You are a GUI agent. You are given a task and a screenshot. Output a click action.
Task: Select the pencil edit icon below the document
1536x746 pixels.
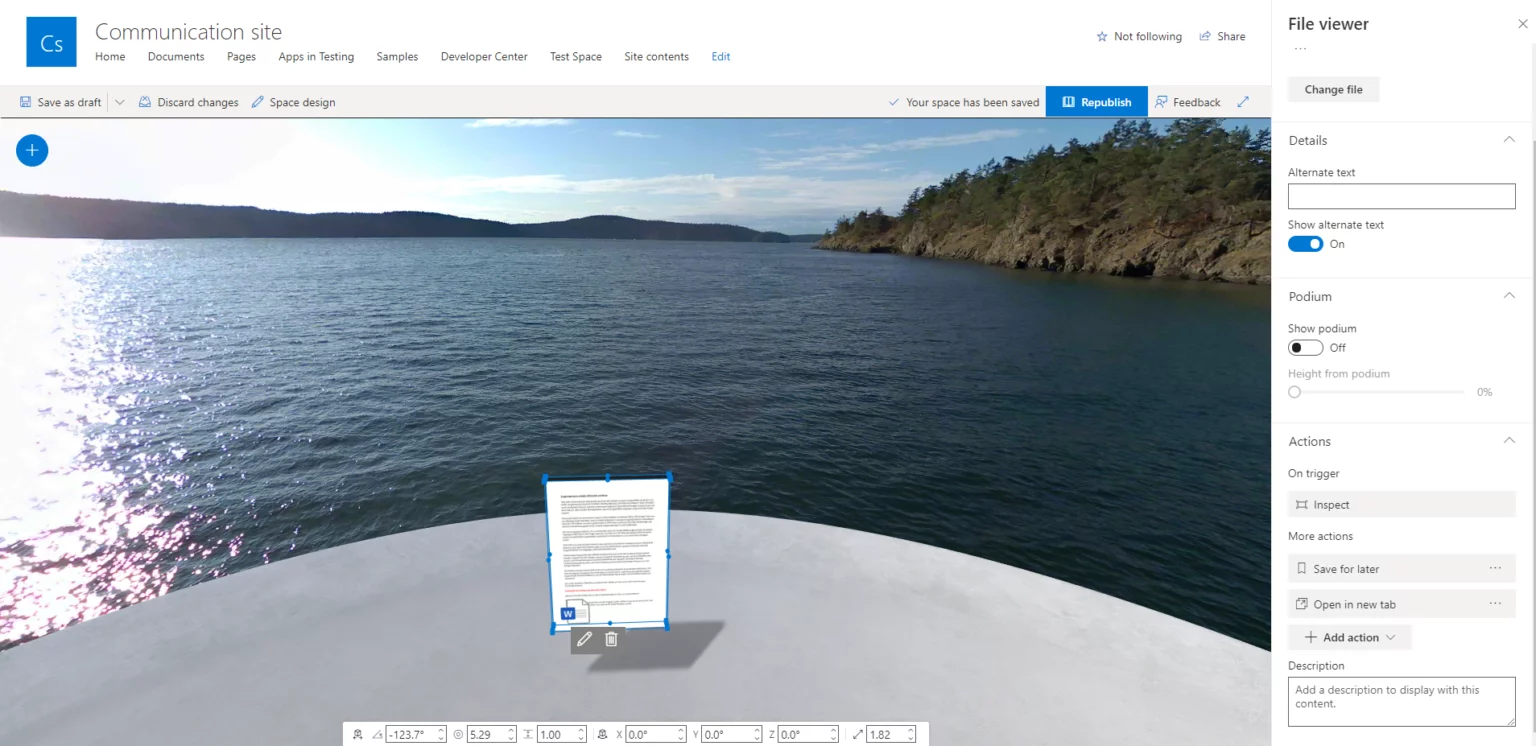(x=584, y=638)
